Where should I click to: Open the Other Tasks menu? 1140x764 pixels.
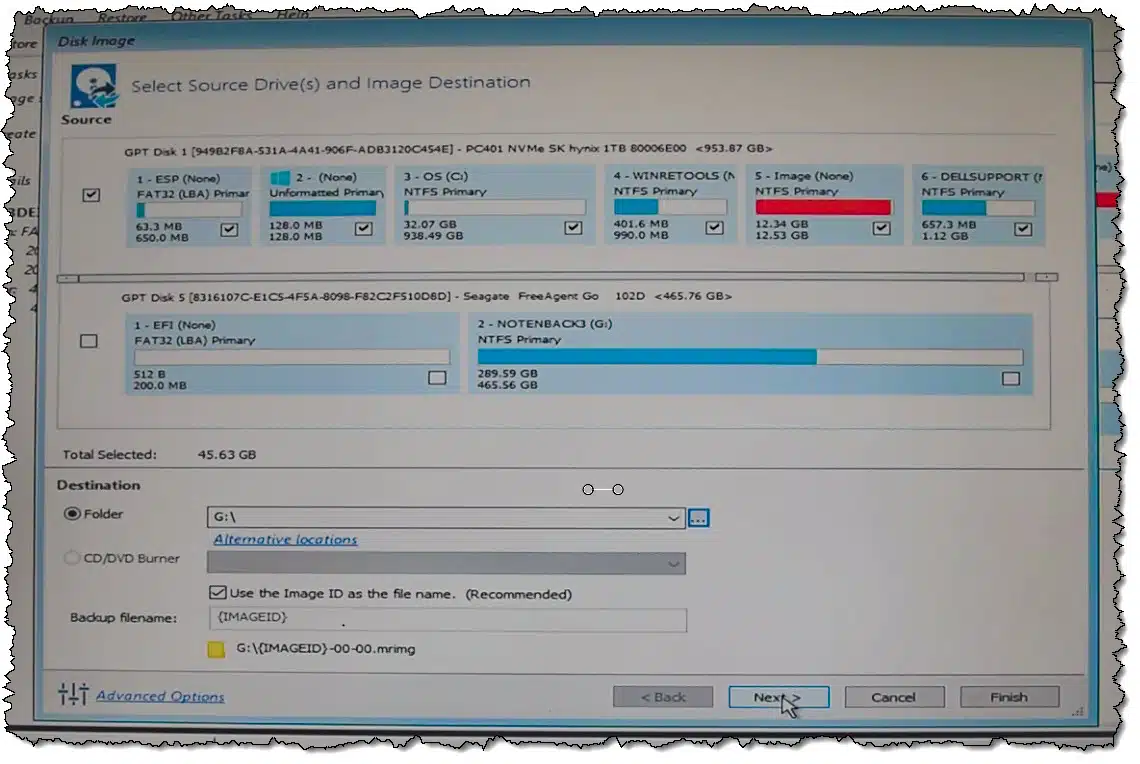pyautogui.click(x=211, y=15)
